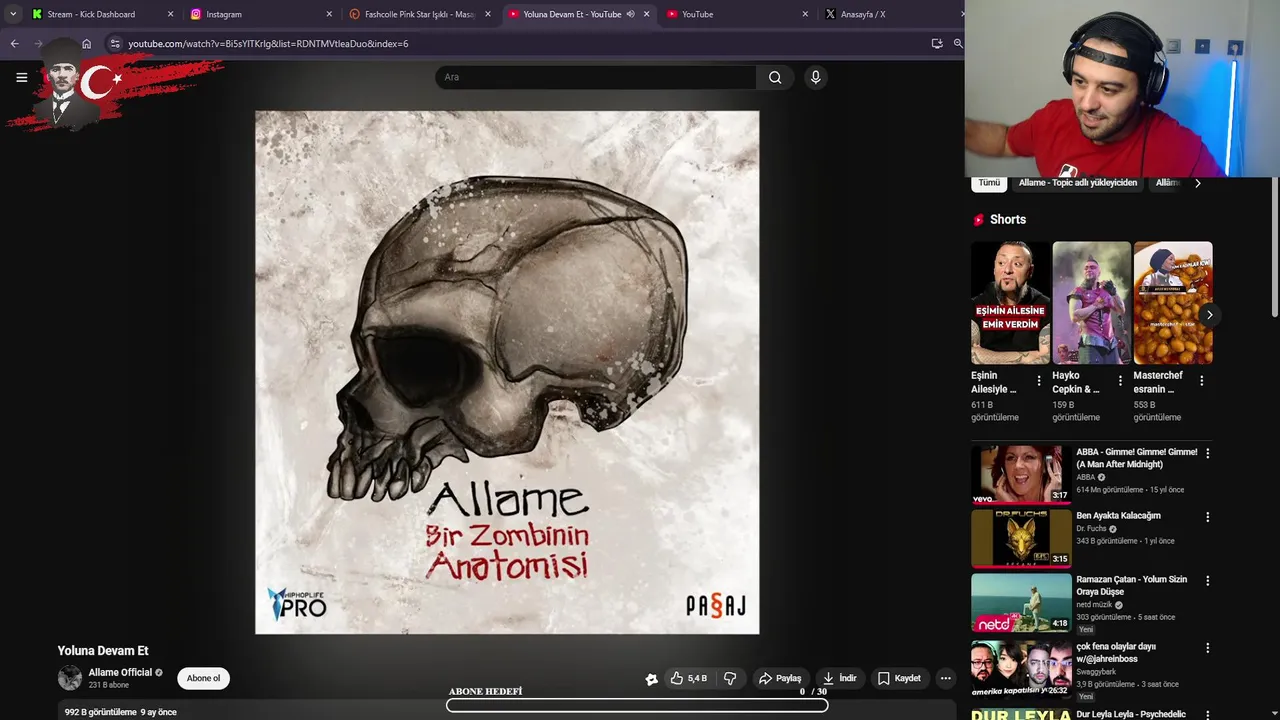
Task: Close the Anasayfa / X tab
Action: pos(962,14)
